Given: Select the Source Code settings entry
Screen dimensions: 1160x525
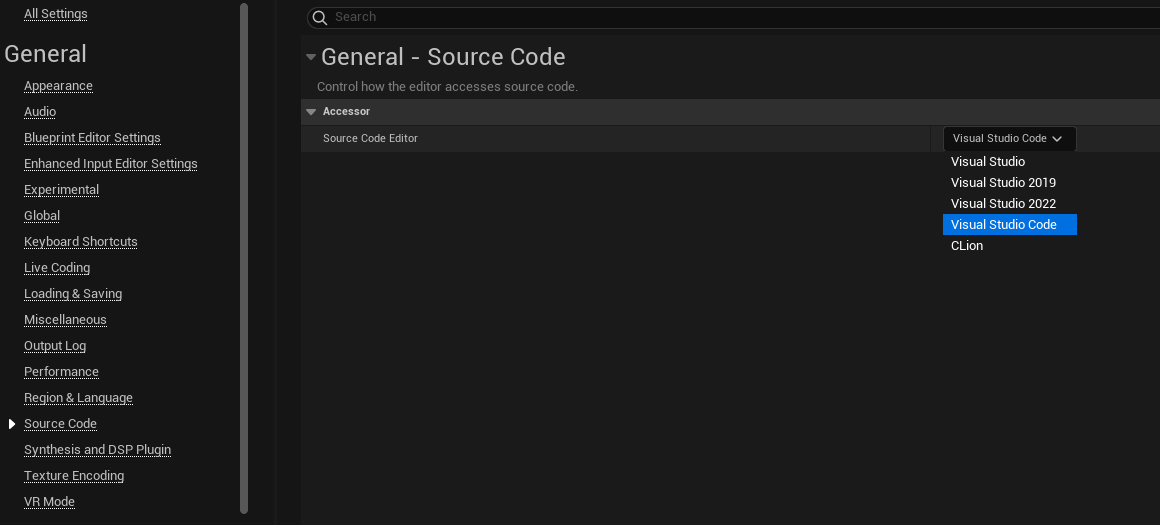Looking at the screenshot, I should coord(61,424).
